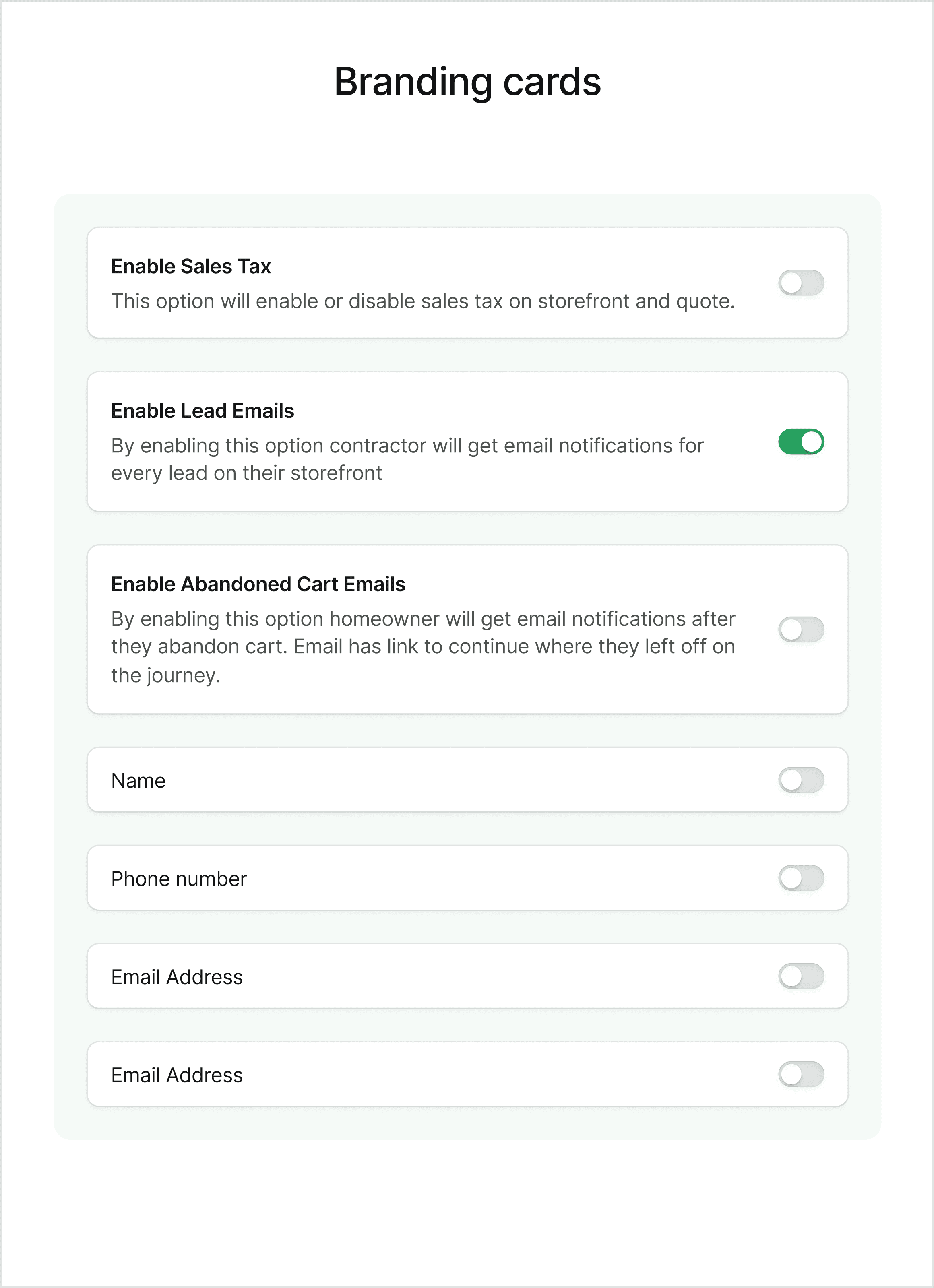This screenshot has width=934, height=1288.
Task: Enable the Abandoned Cart Emails toggle
Action: (801, 629)
